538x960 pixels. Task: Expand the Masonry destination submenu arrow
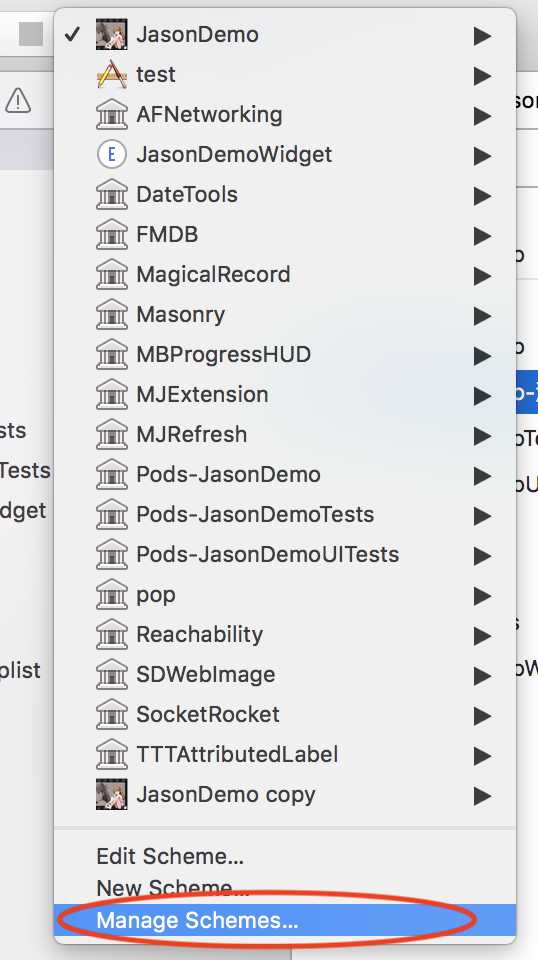[x=482, y=315]
